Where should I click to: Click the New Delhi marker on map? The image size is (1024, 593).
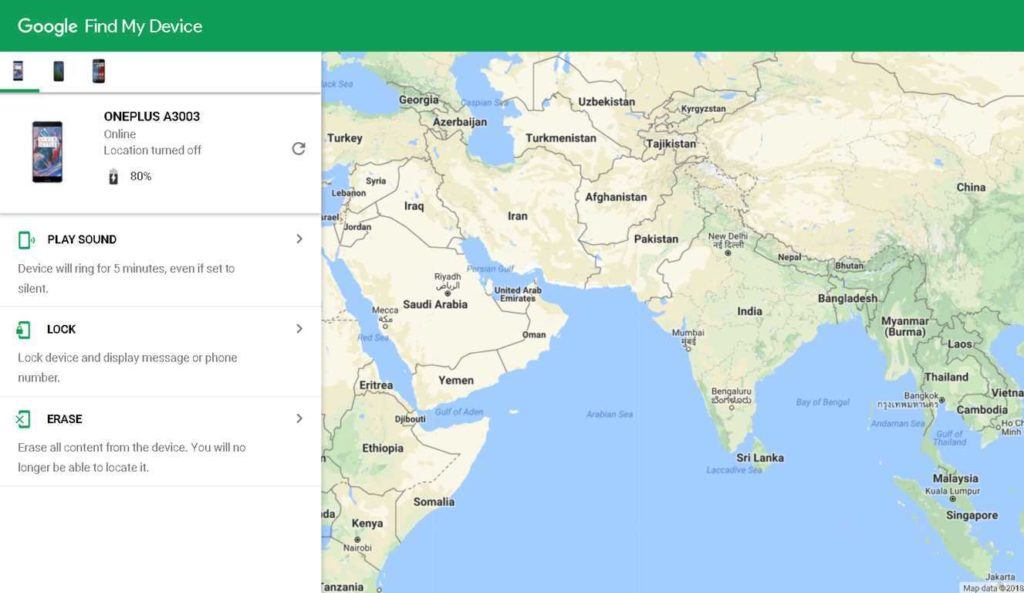click(x=728, y=253)
